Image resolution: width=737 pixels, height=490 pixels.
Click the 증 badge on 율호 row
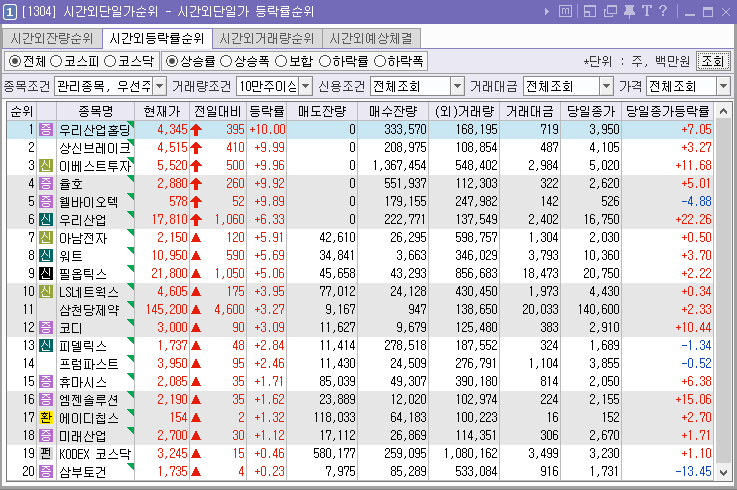pos(46,183)
